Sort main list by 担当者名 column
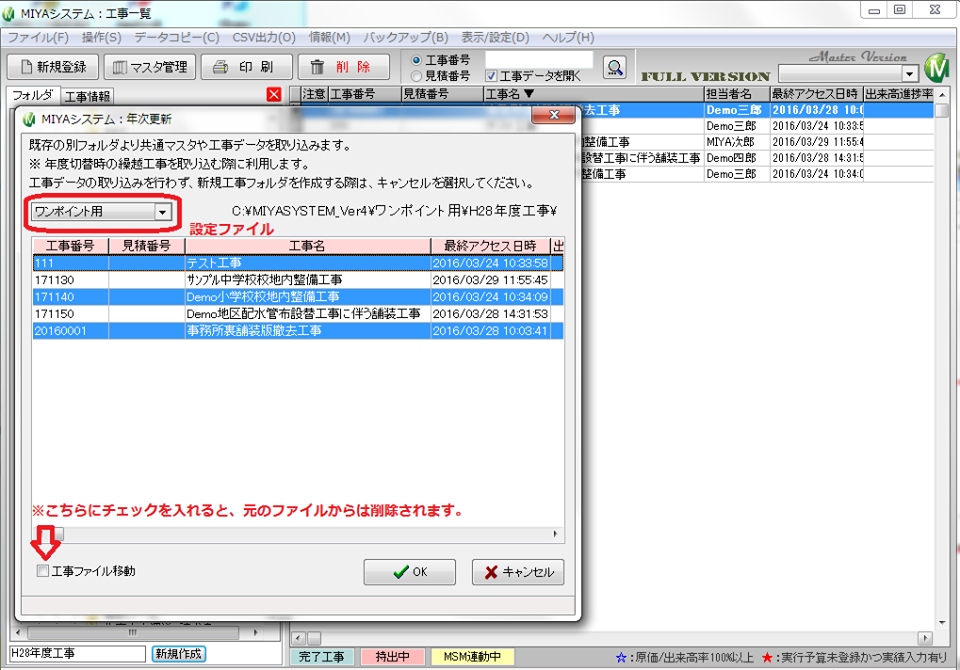The width and height of the screenshot is (960, 670). tap(737, 94)
